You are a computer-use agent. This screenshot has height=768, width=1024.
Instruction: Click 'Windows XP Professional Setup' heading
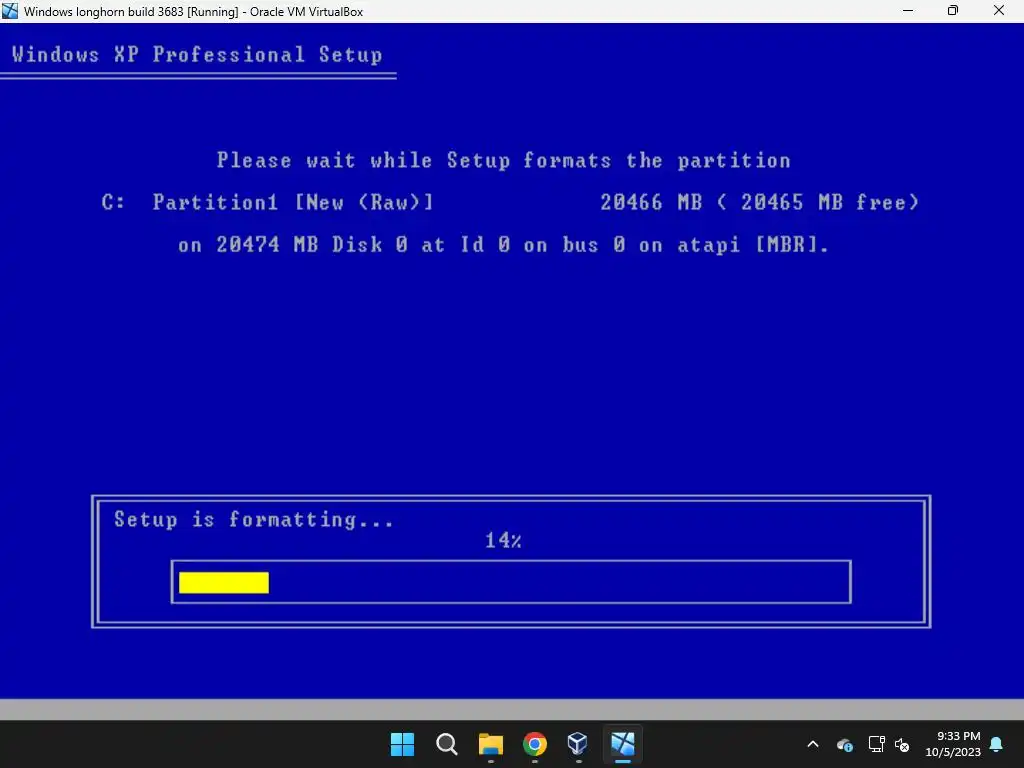pos(197,54)
